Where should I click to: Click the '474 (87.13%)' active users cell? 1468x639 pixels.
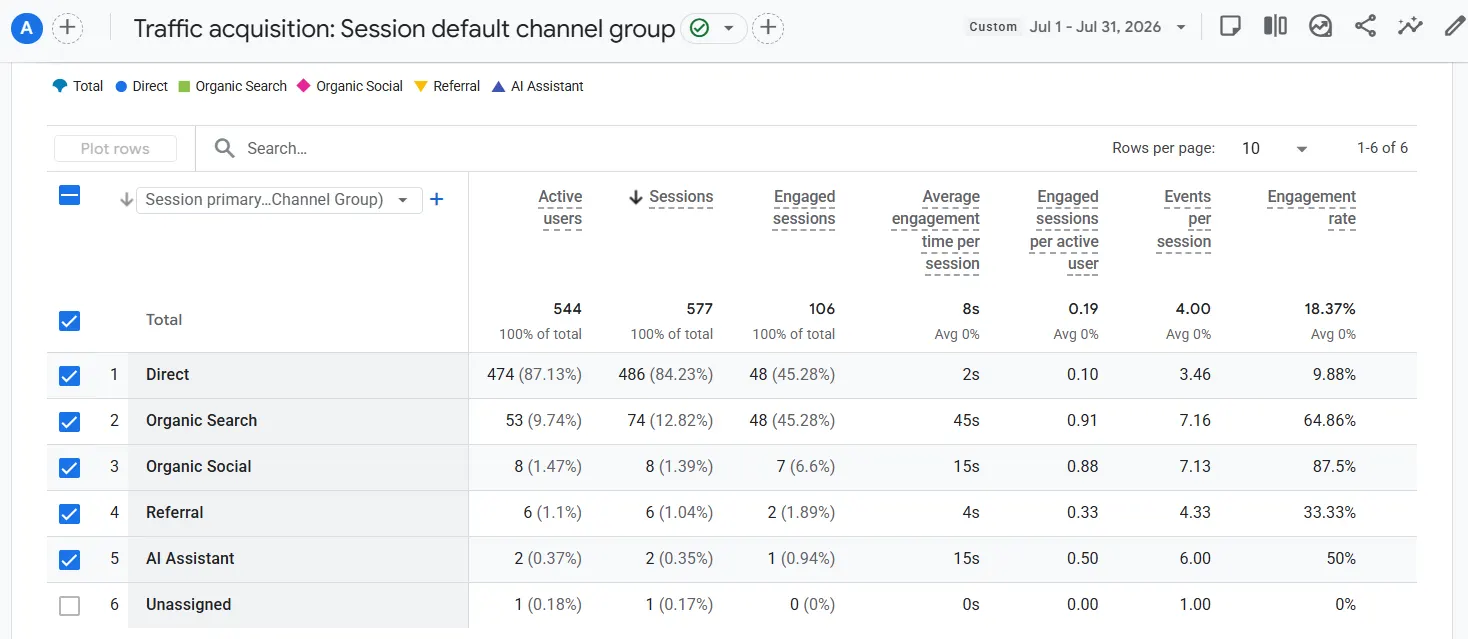click(534, 374)
